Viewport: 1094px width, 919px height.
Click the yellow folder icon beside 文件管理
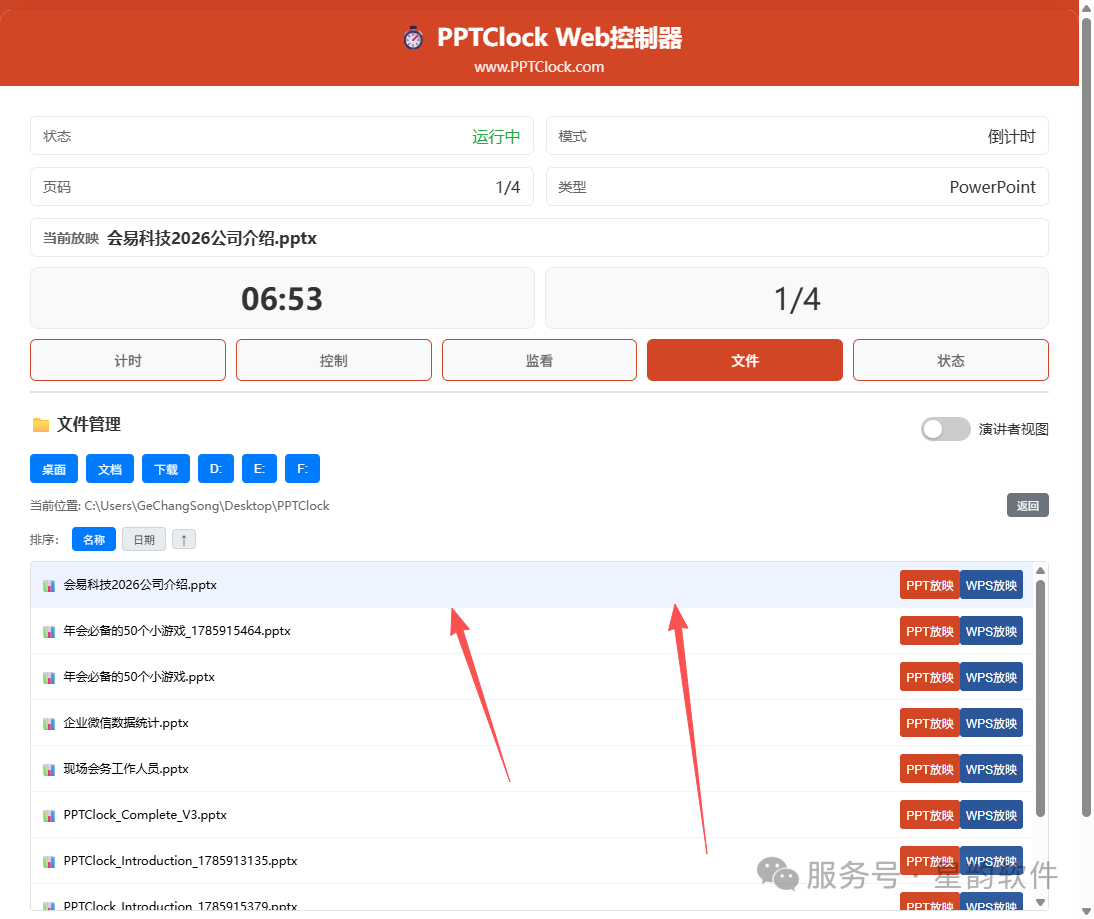(x=41, y=424)
